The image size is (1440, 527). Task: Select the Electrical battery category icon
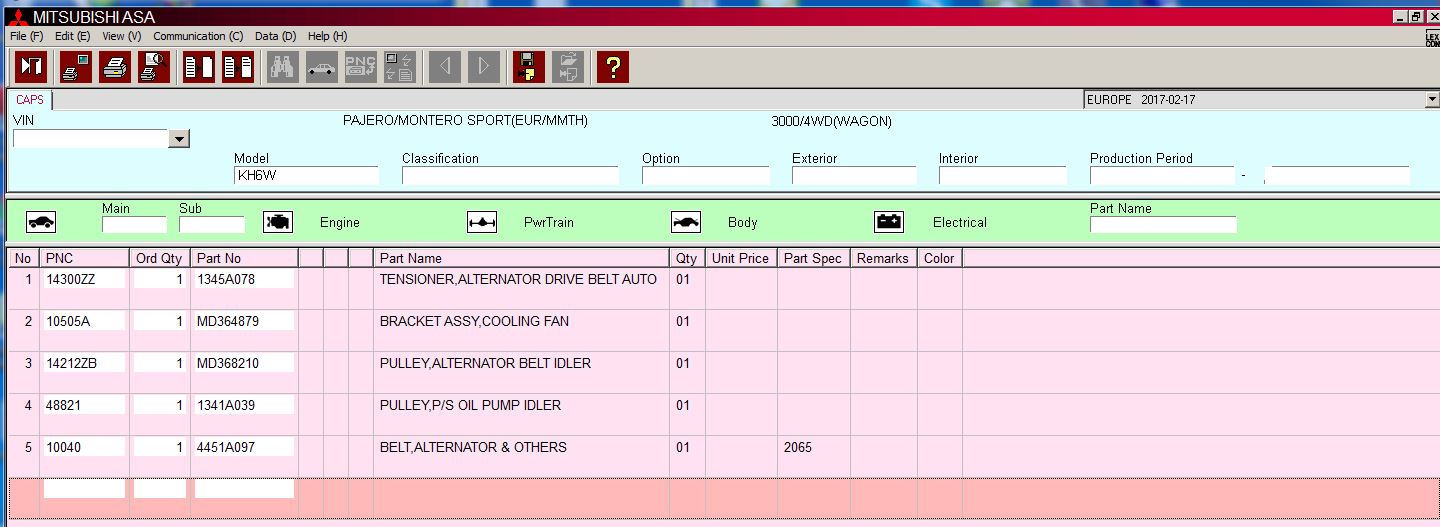point(889,222)
